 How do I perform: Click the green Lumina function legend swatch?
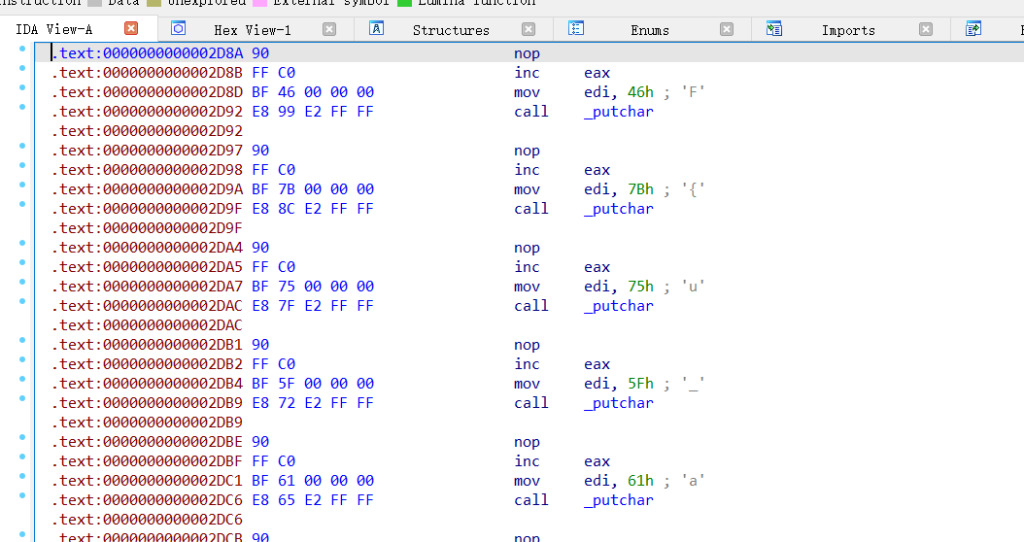click(x=404, y=3)
